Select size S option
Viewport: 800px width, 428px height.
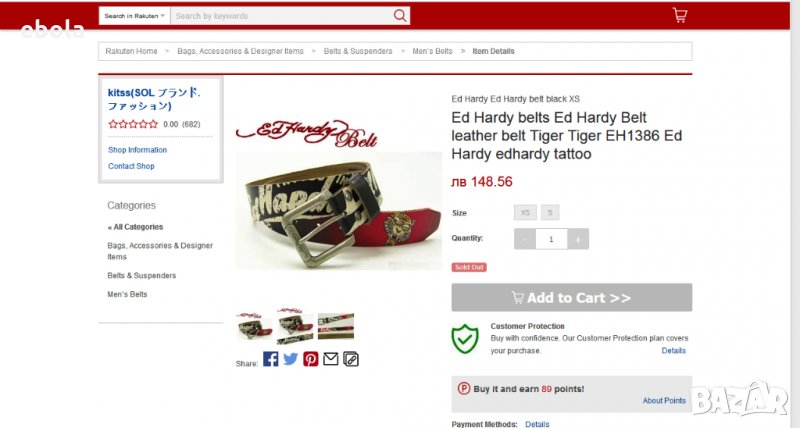point(550,213)
